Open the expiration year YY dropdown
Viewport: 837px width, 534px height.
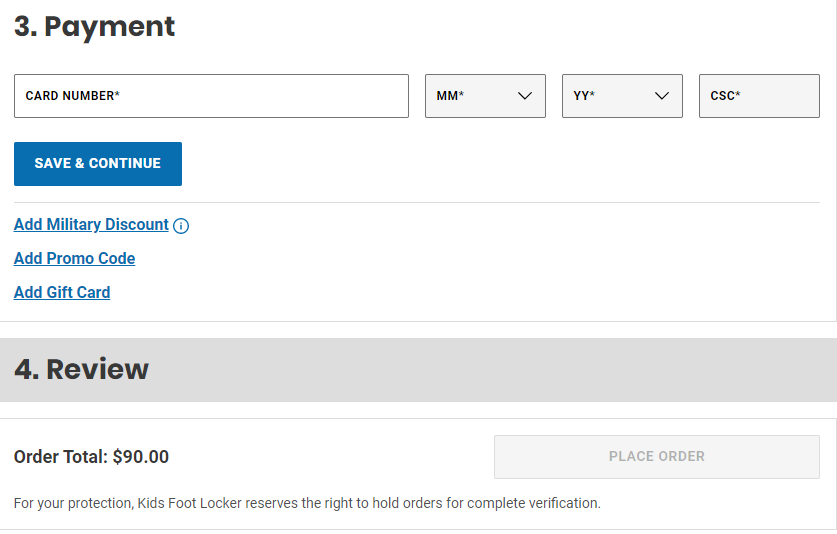point(622,96)
